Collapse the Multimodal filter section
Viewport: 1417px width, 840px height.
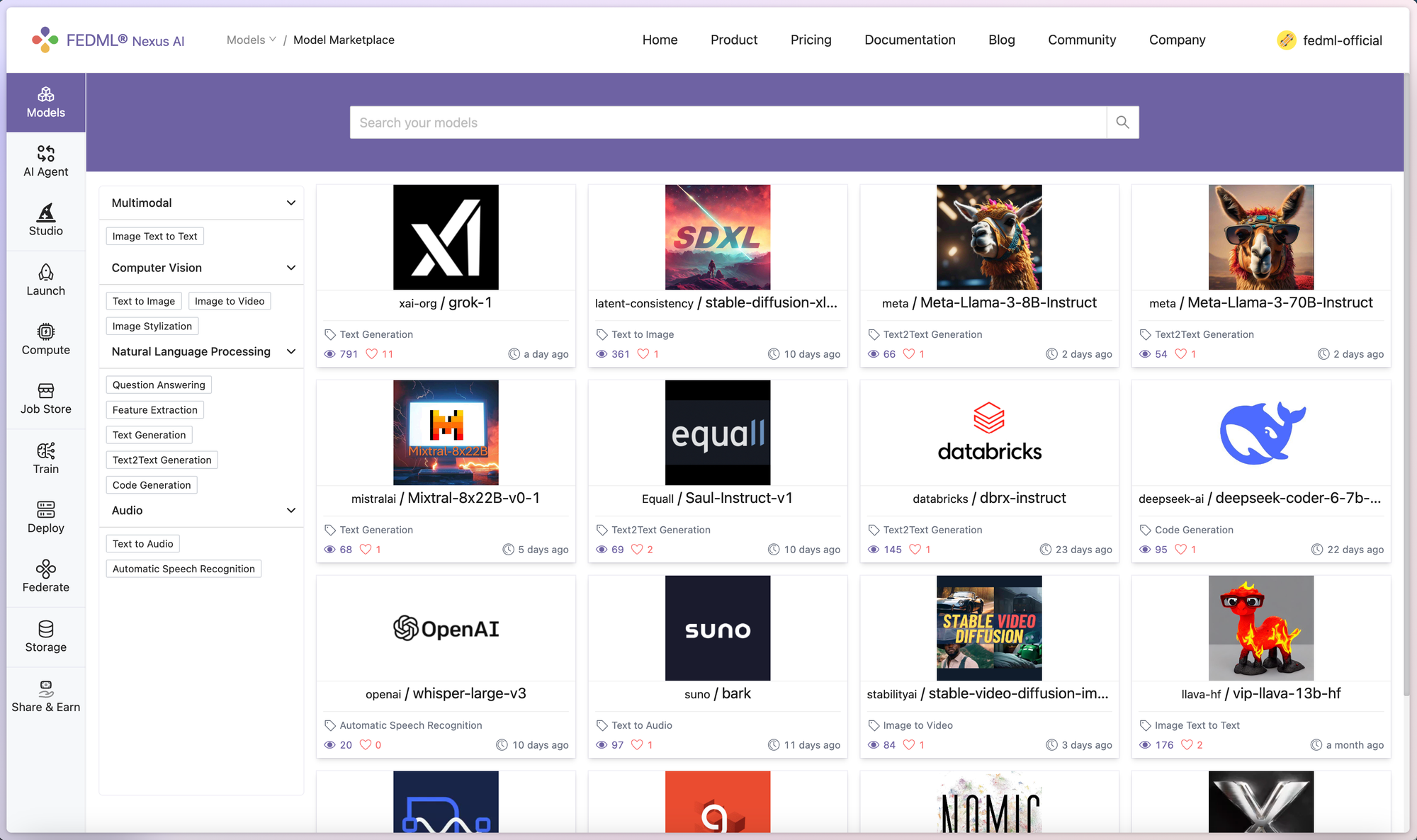click(290, 203)
